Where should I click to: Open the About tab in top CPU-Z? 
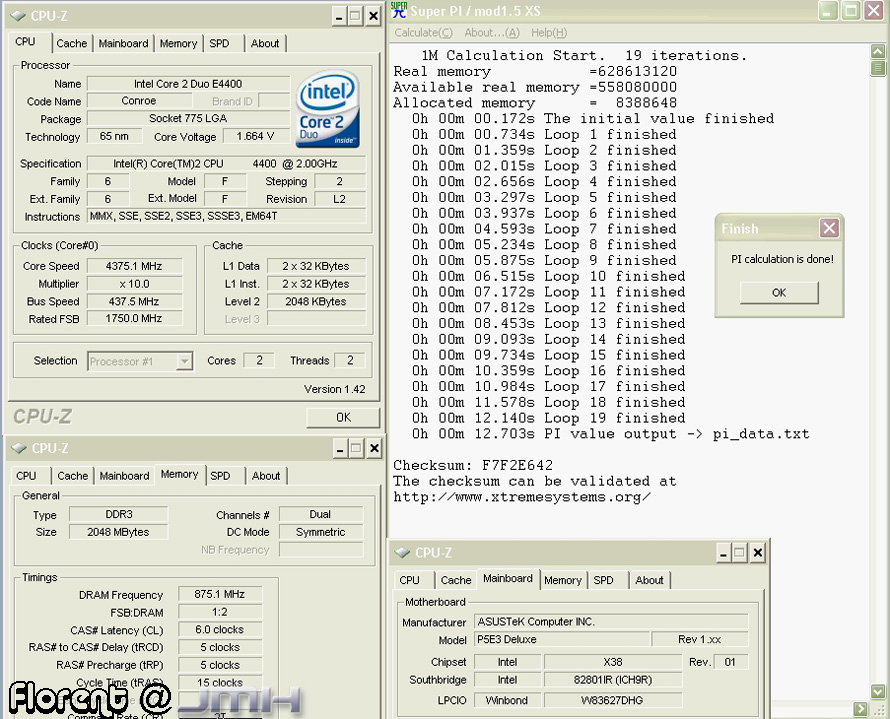265,43
